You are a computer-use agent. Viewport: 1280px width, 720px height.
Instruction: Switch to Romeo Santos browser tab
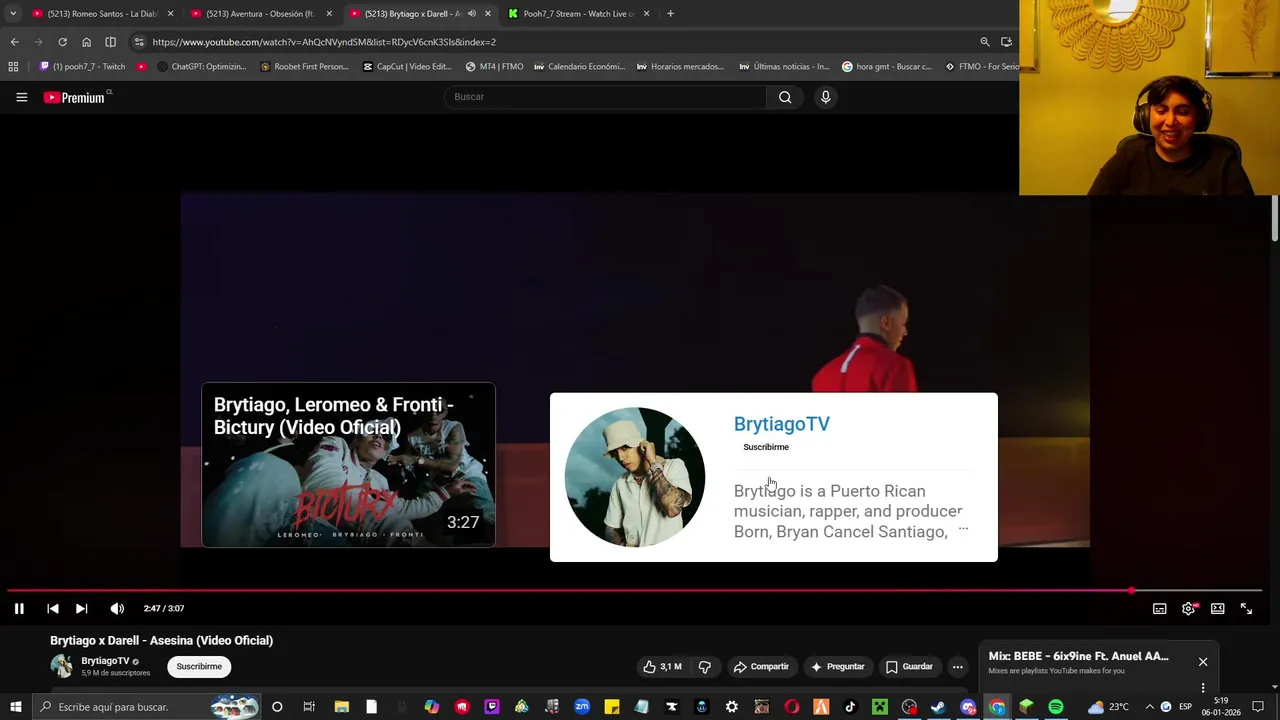[103, 14]
